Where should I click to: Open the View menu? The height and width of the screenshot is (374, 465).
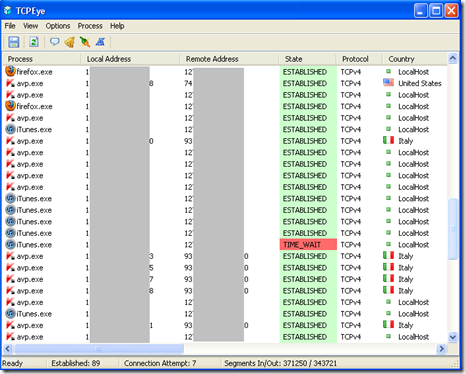[x=30, y=26]
